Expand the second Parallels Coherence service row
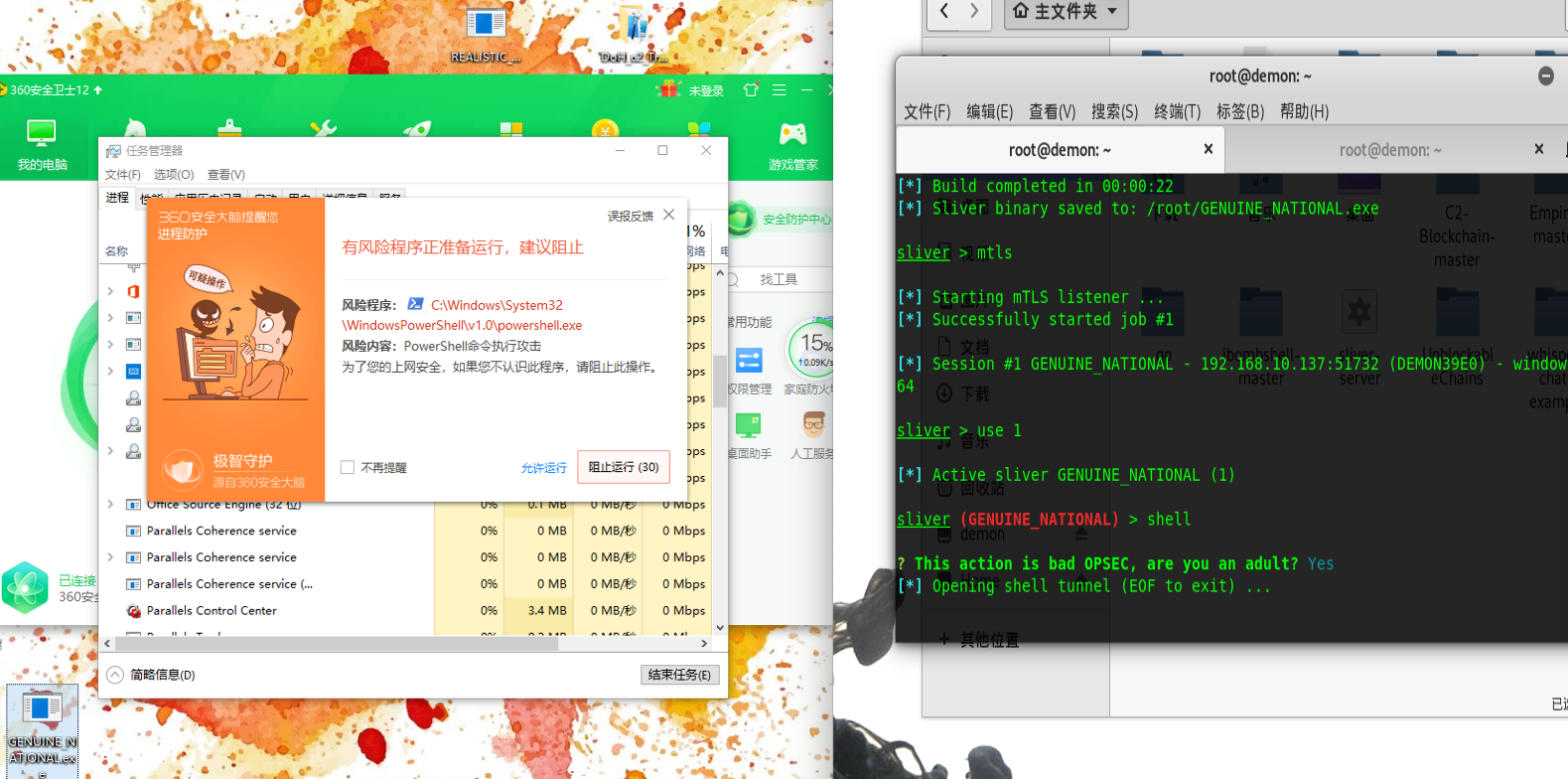The width and height of the screenshot is (1568, 779). (x=110, y=557)
